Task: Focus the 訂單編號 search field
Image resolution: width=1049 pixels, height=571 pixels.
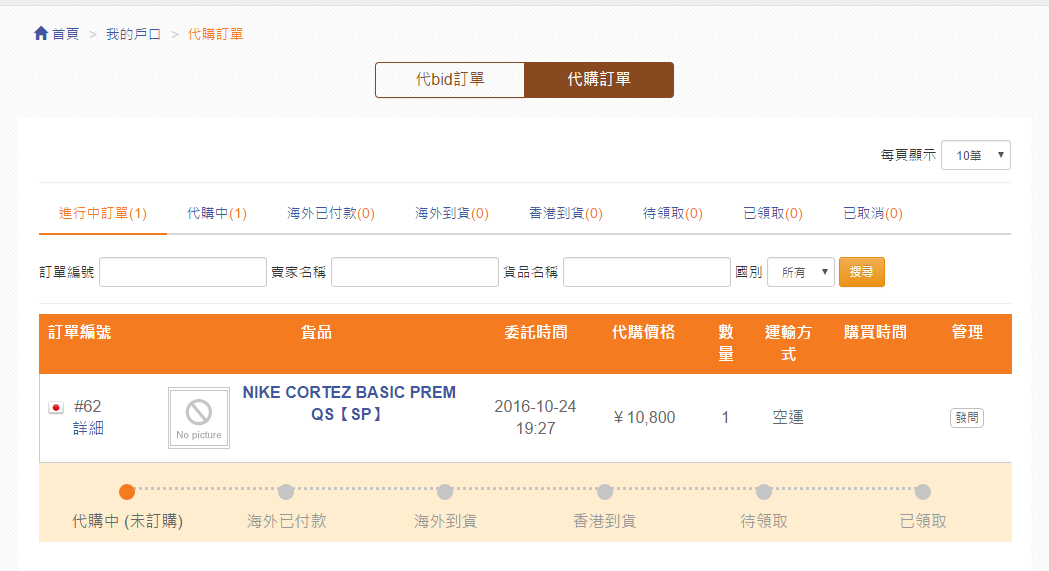Action: (x=183, y=272)
